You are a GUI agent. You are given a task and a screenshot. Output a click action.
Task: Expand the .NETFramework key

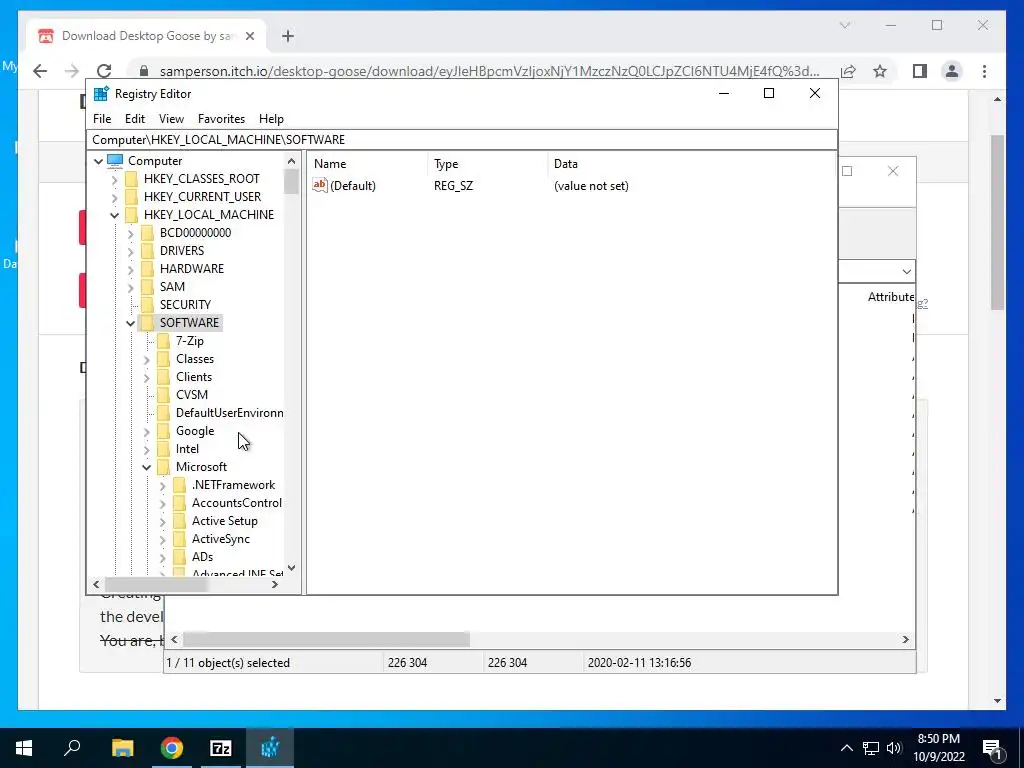(163, 485)
